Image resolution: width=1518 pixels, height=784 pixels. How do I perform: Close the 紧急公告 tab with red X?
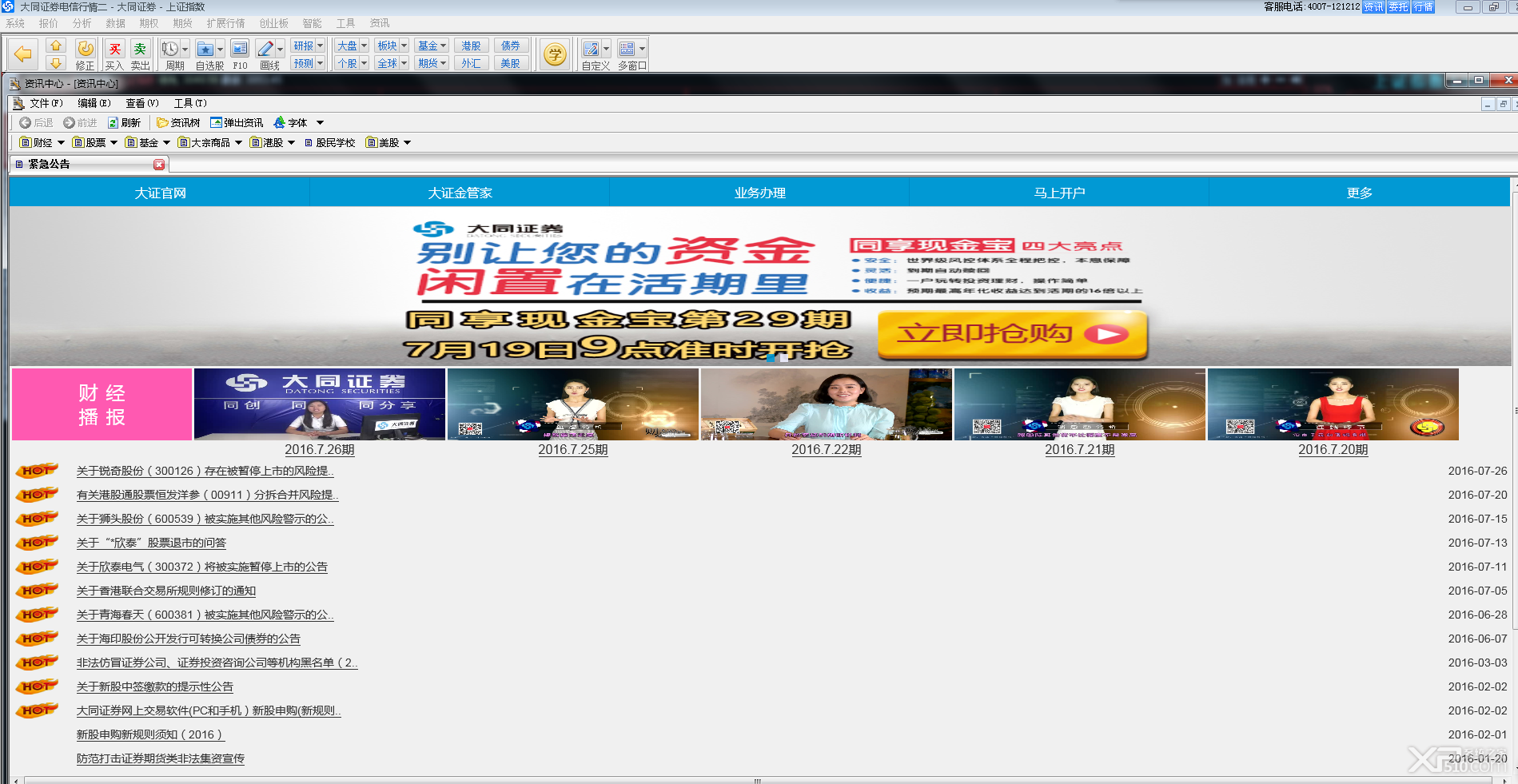pos(159,164)
